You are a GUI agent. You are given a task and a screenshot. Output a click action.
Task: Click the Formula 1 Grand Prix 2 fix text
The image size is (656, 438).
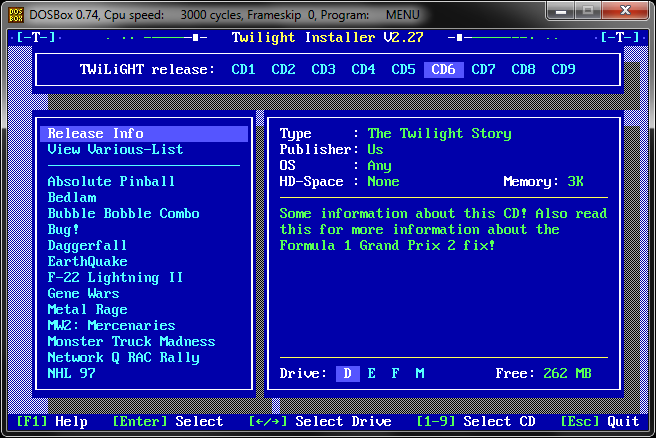pyautogui.click(x=387, y=245)
